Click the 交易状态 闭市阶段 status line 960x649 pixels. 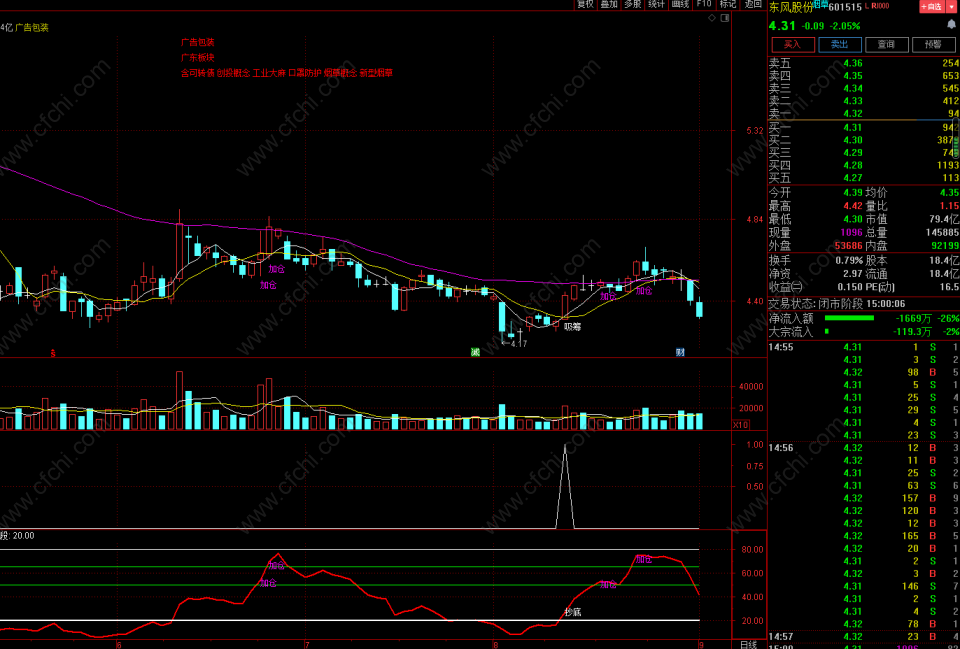pos(837,304)
